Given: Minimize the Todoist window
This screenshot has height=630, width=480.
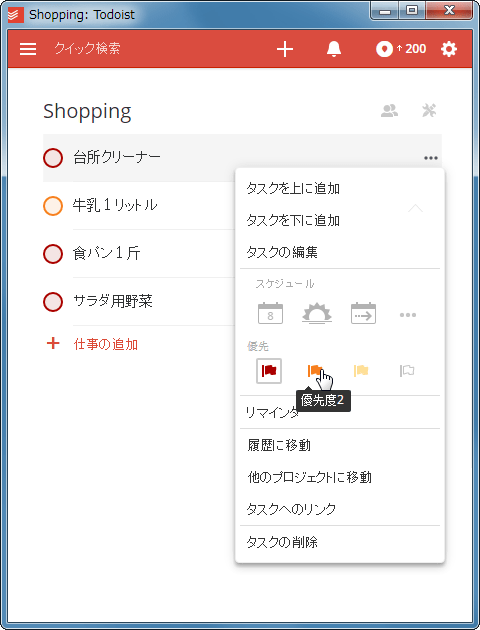Looking at the screenshot, I should [385, 11].
